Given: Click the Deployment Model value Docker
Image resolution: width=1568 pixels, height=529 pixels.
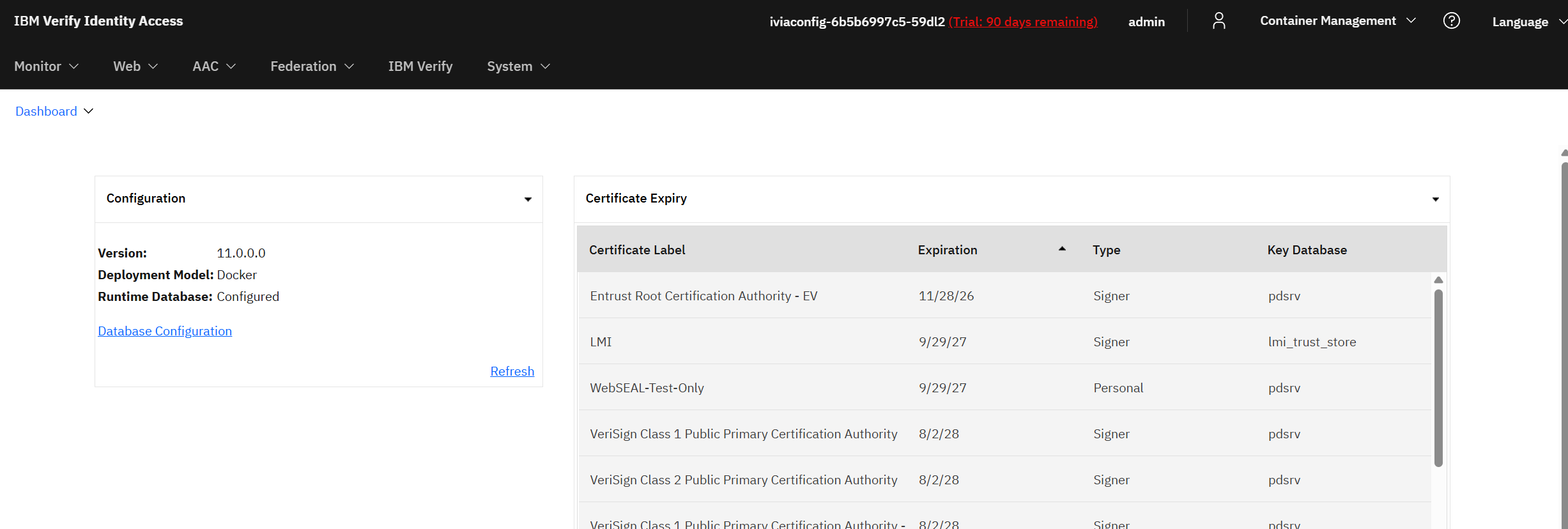Looking at the screenshot, I should pyautogui.click(x=236, y=275).
